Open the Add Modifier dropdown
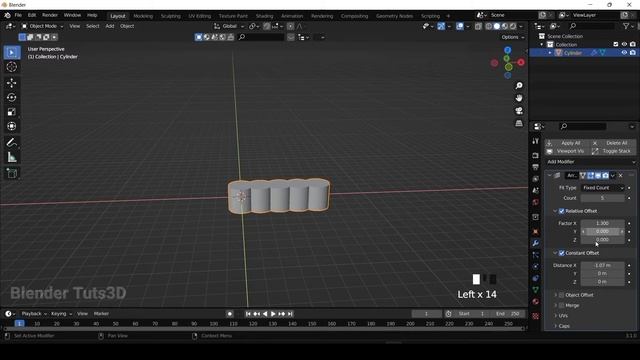 591,162
